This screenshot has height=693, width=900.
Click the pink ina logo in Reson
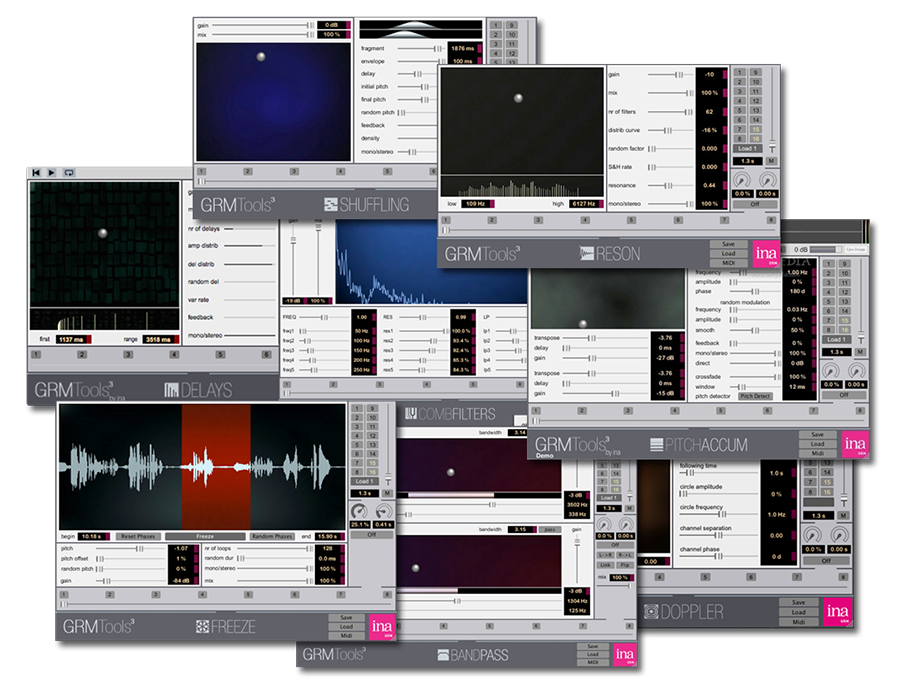point(766,254)
